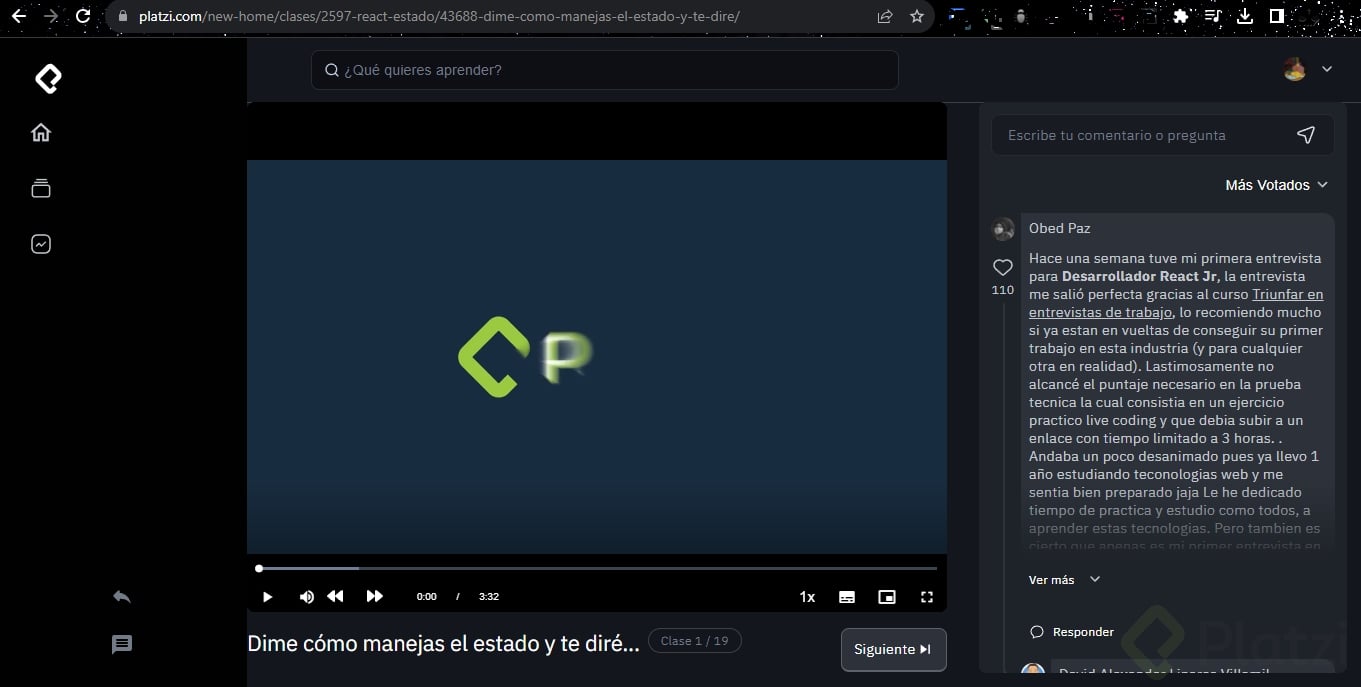Mute the video volume
The image size is (1361, 687).
pos(306,596)
